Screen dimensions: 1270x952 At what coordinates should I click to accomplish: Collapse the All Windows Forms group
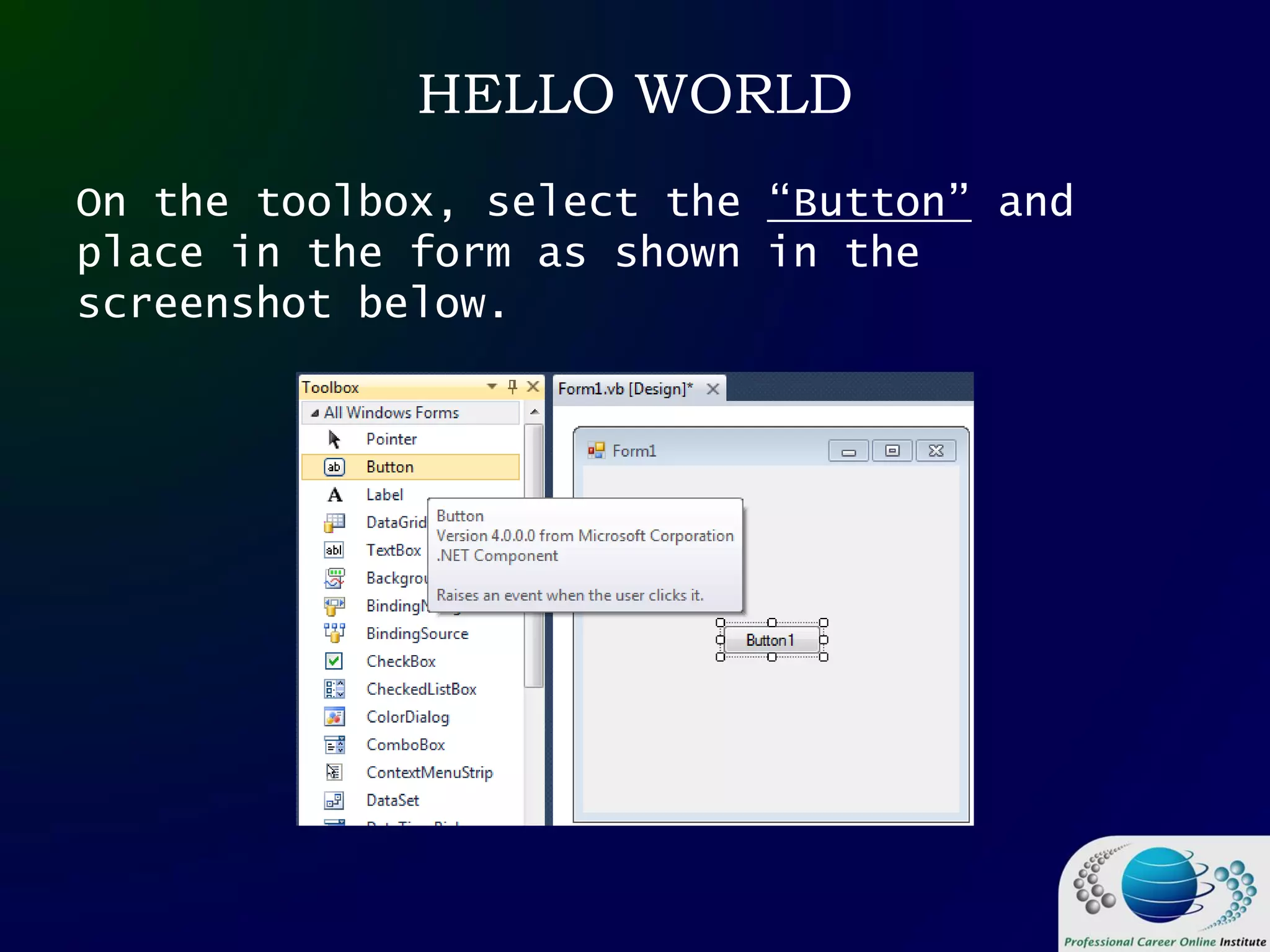pos(315,413)
